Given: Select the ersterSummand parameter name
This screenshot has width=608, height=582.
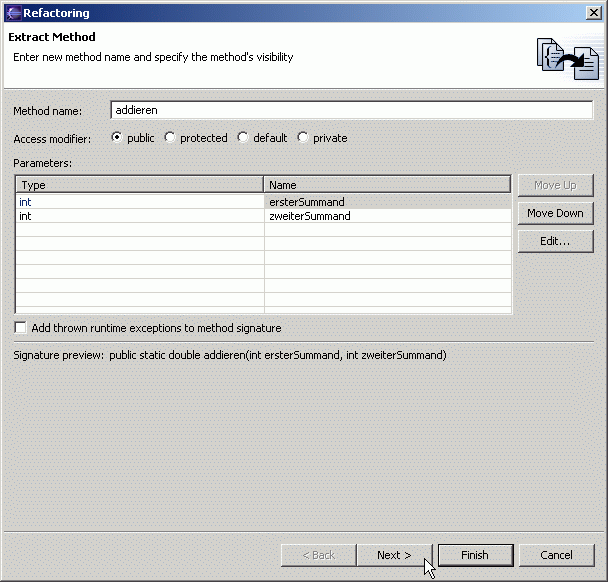Looking at the screenshot, I should tap(387, 202).
